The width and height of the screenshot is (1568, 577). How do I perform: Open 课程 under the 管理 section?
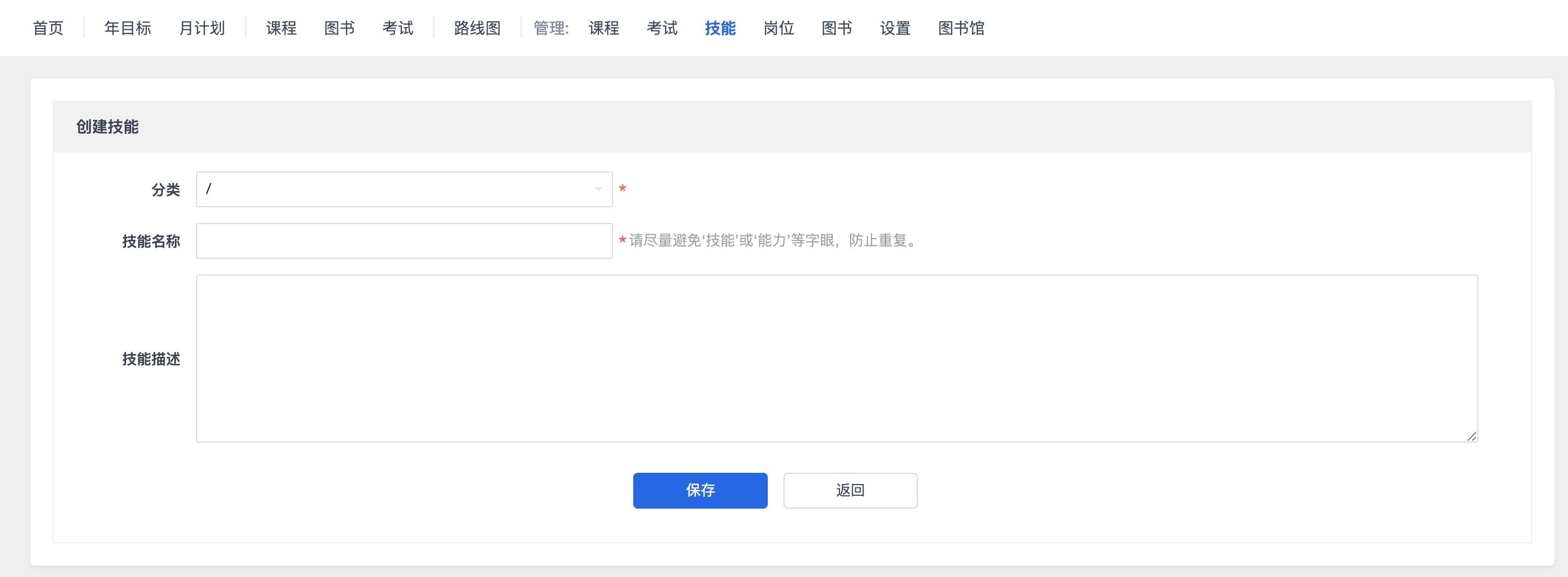(x=604, y=28)
